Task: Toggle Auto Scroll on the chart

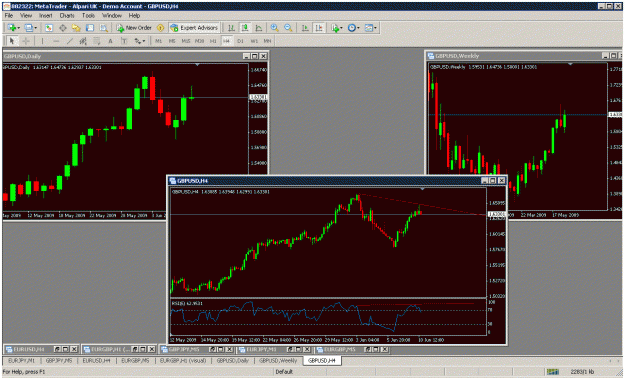Action: point(305,28)
